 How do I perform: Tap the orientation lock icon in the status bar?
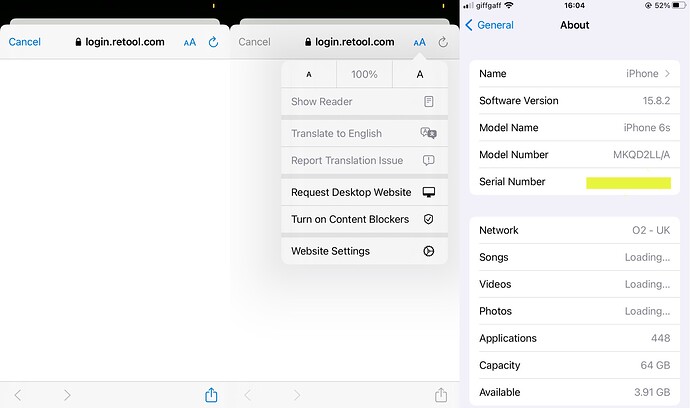(x=648, y=5)
